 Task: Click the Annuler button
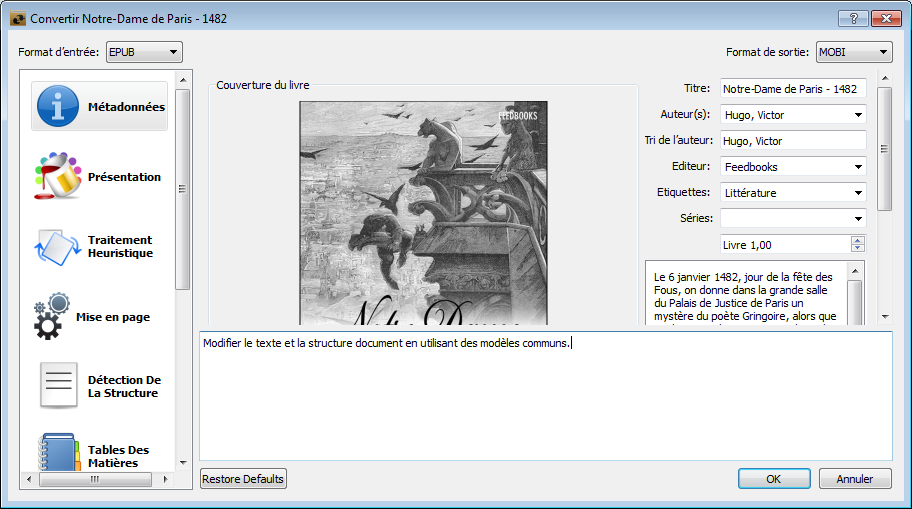coord(854,479)
